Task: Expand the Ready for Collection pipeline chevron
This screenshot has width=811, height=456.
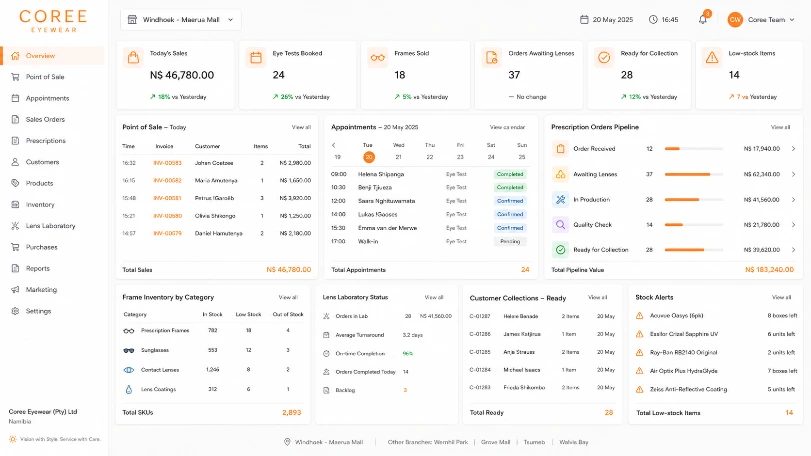Action: click(793, 250)
